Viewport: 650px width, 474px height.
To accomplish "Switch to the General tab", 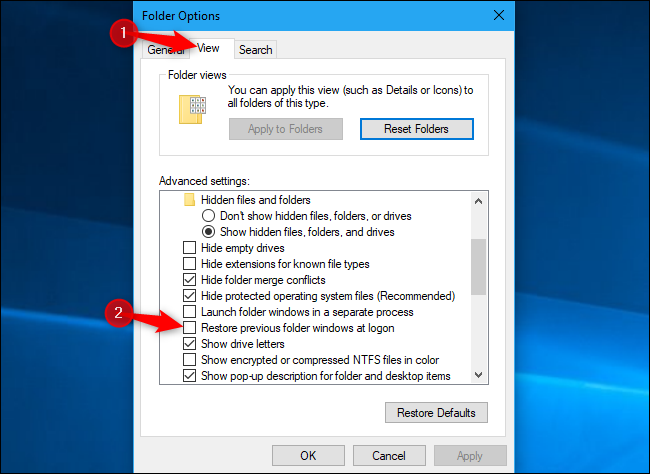I will (x=166, y=50).
